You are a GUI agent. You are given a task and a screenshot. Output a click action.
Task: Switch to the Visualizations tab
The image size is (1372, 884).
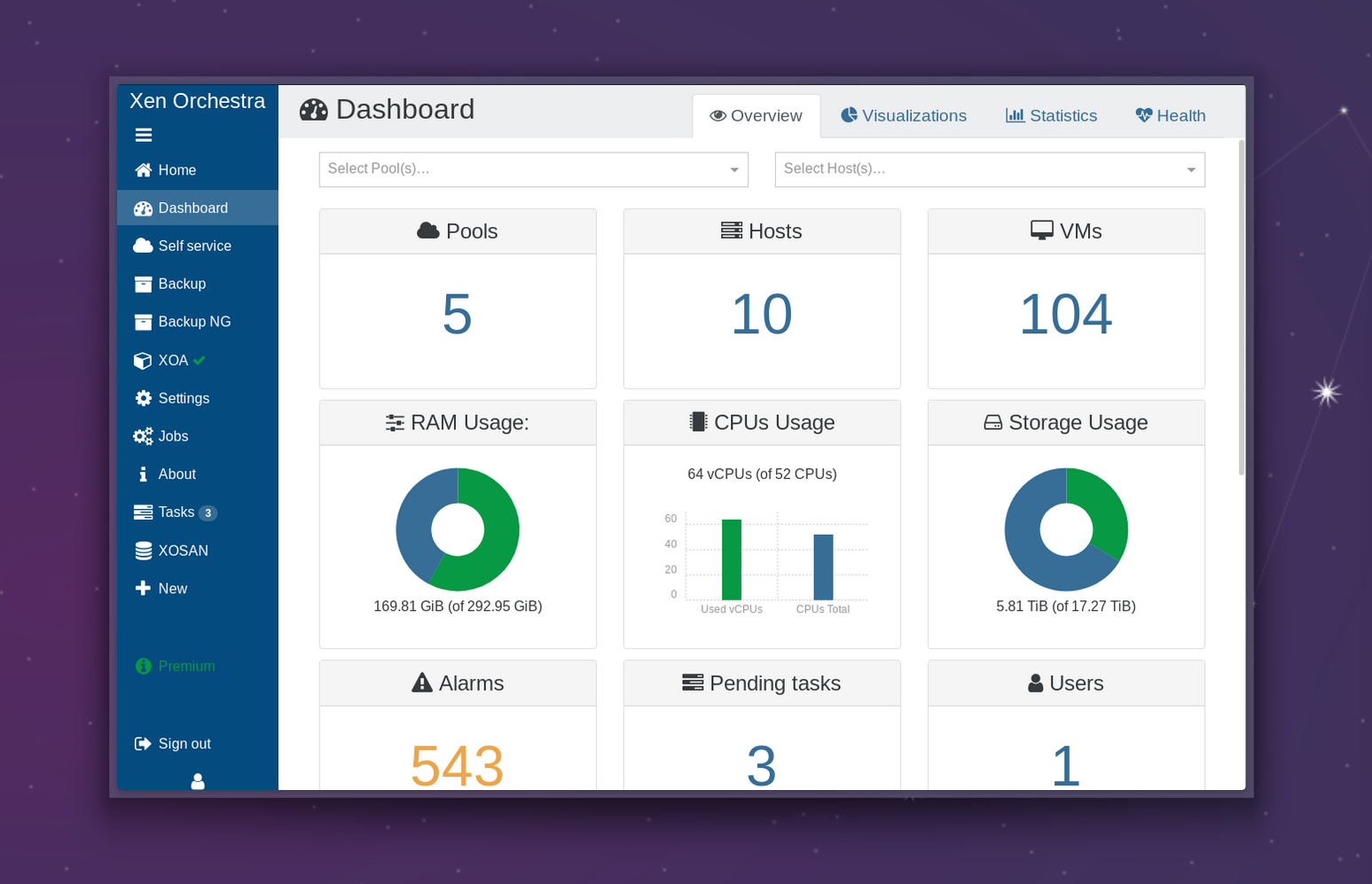pyautogui.click(x=904, y=116)
